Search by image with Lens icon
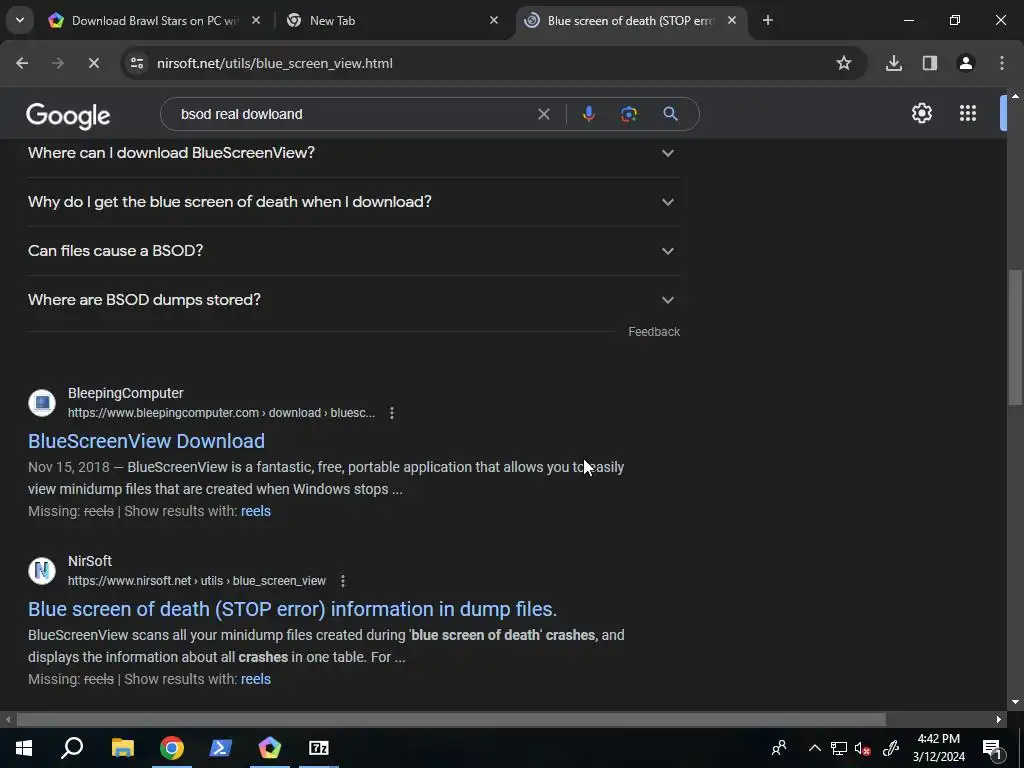 click(x=628, y=114)
